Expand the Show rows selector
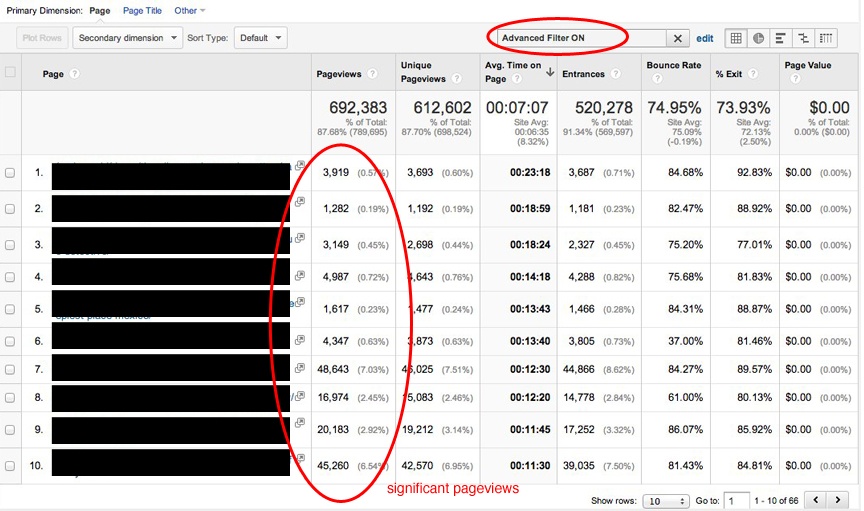The image size is (864, 511). click(x=665, y=500)
